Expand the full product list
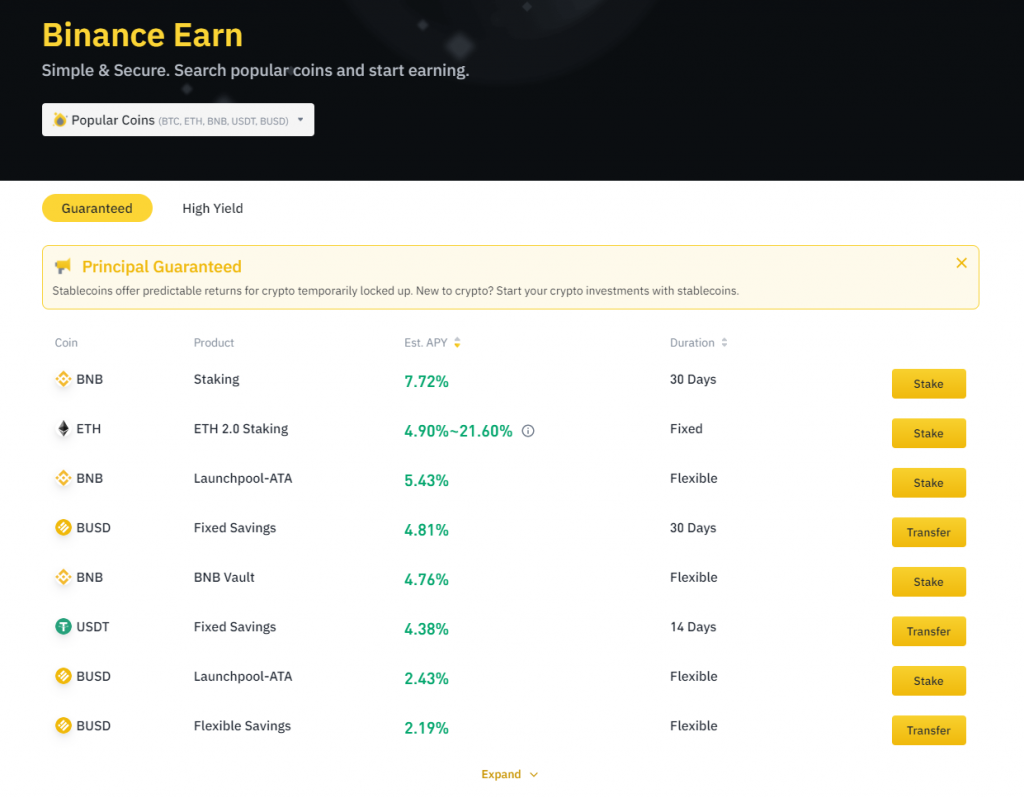The height and width of the screenshot is (798, 1024). pos(509,774)
